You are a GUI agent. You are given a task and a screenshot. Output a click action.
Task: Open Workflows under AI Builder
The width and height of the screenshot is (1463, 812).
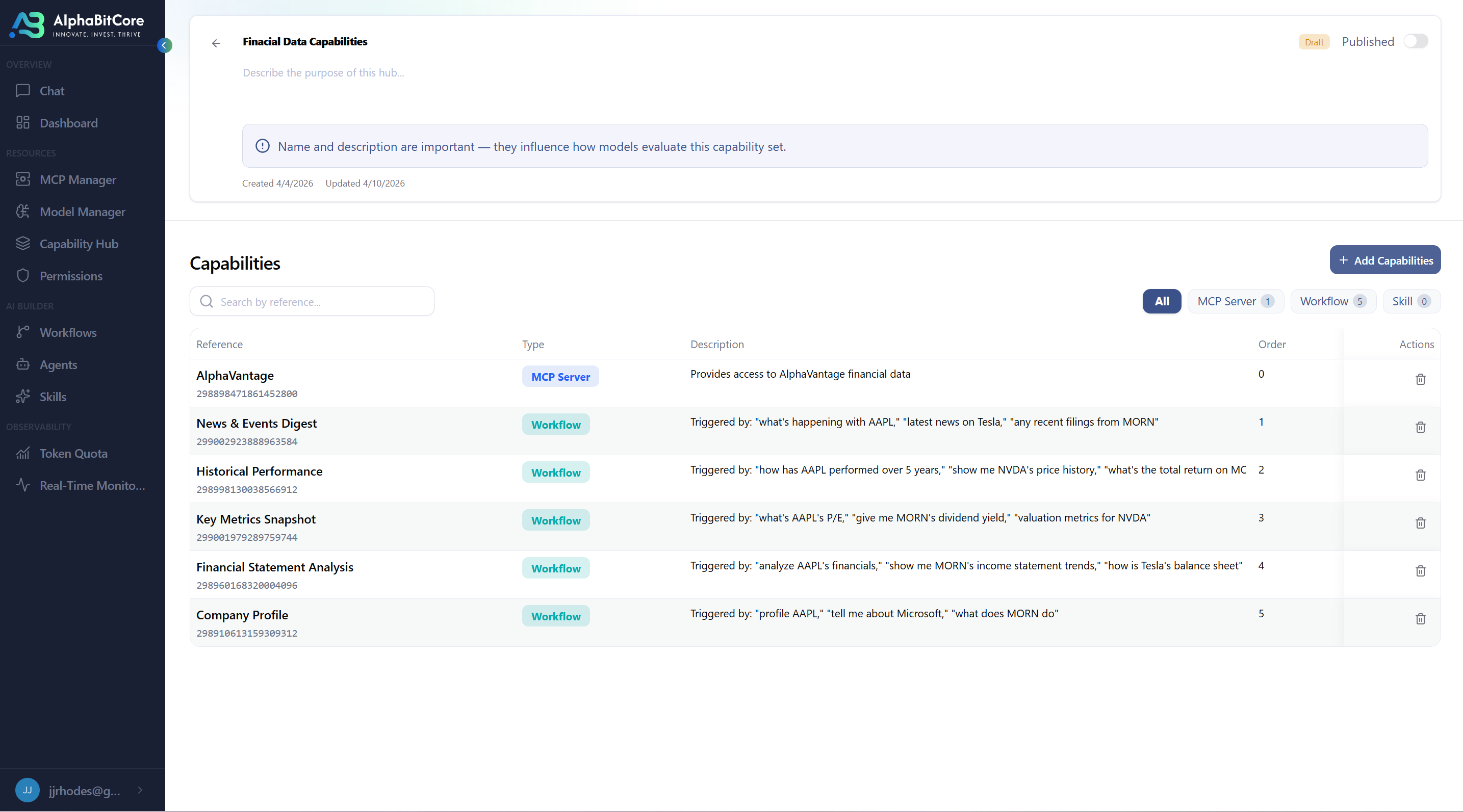tap(68, 332)
